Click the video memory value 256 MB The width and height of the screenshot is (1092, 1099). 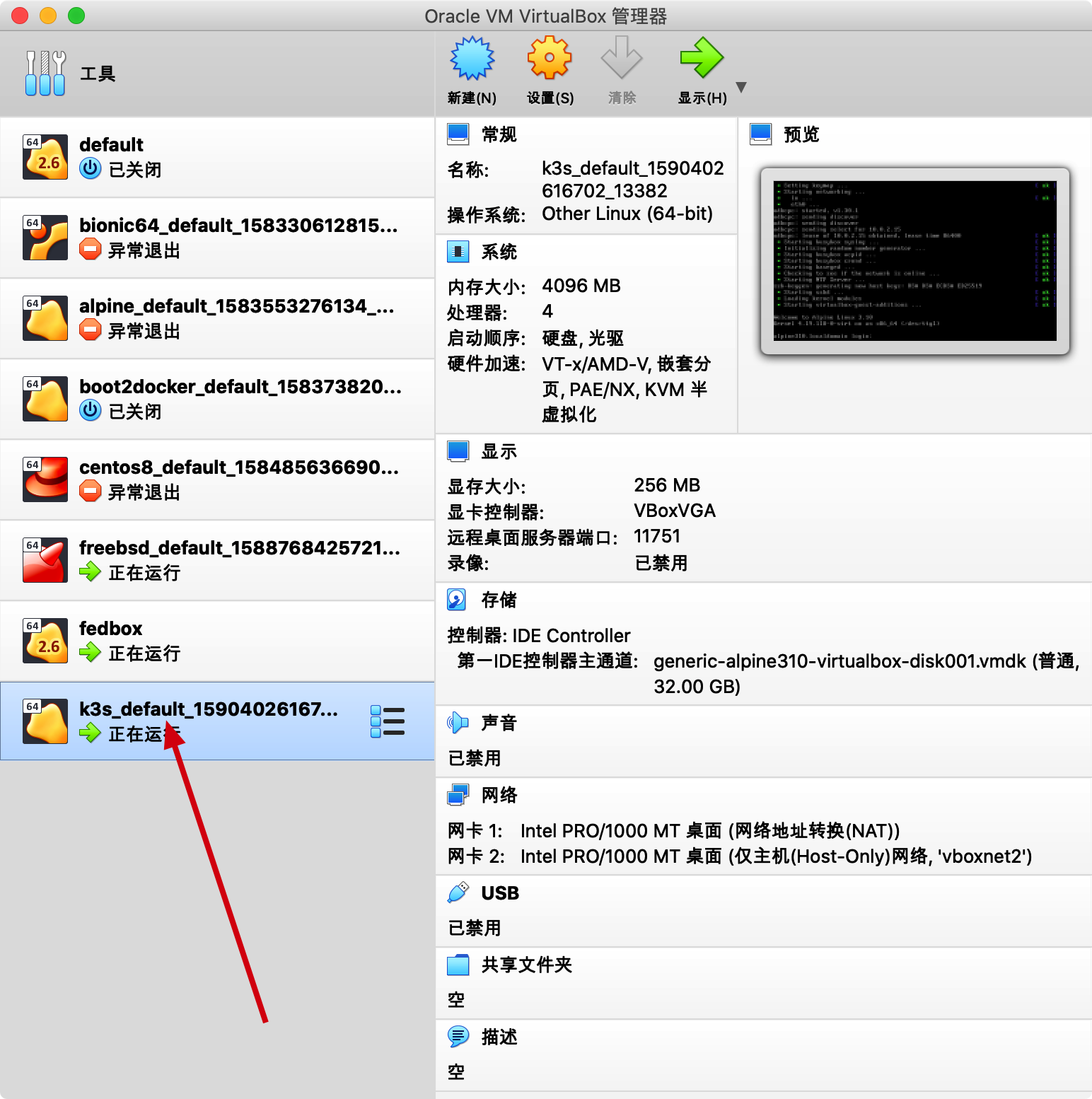[x=667, y=485]
